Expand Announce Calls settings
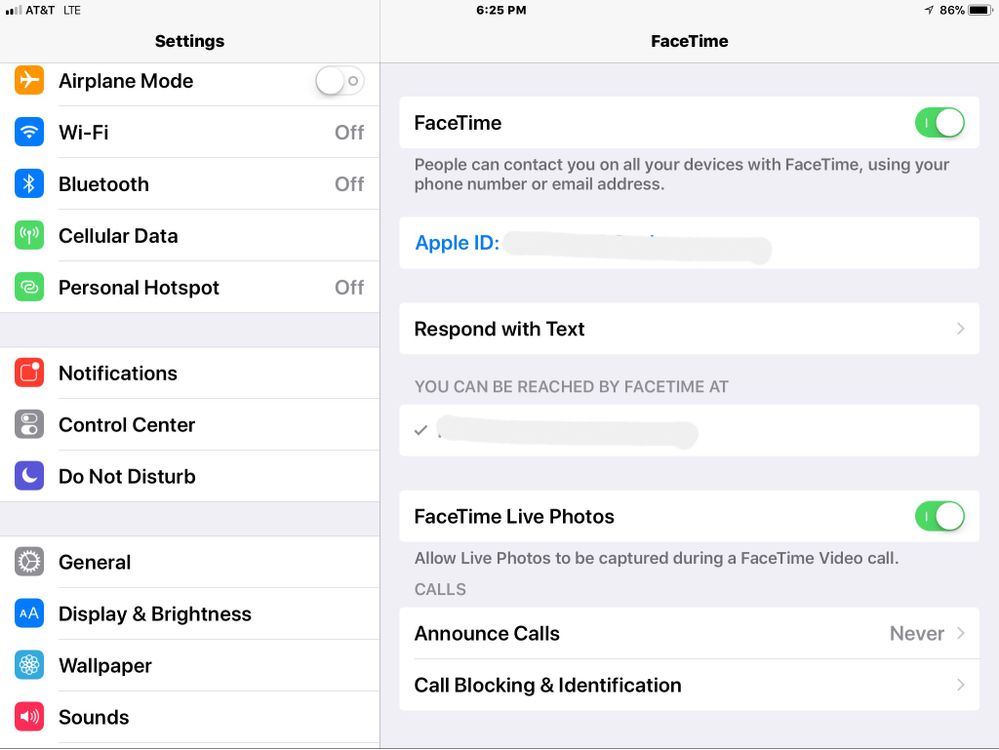This screenshot has height=750, width=999. point(690,633)
